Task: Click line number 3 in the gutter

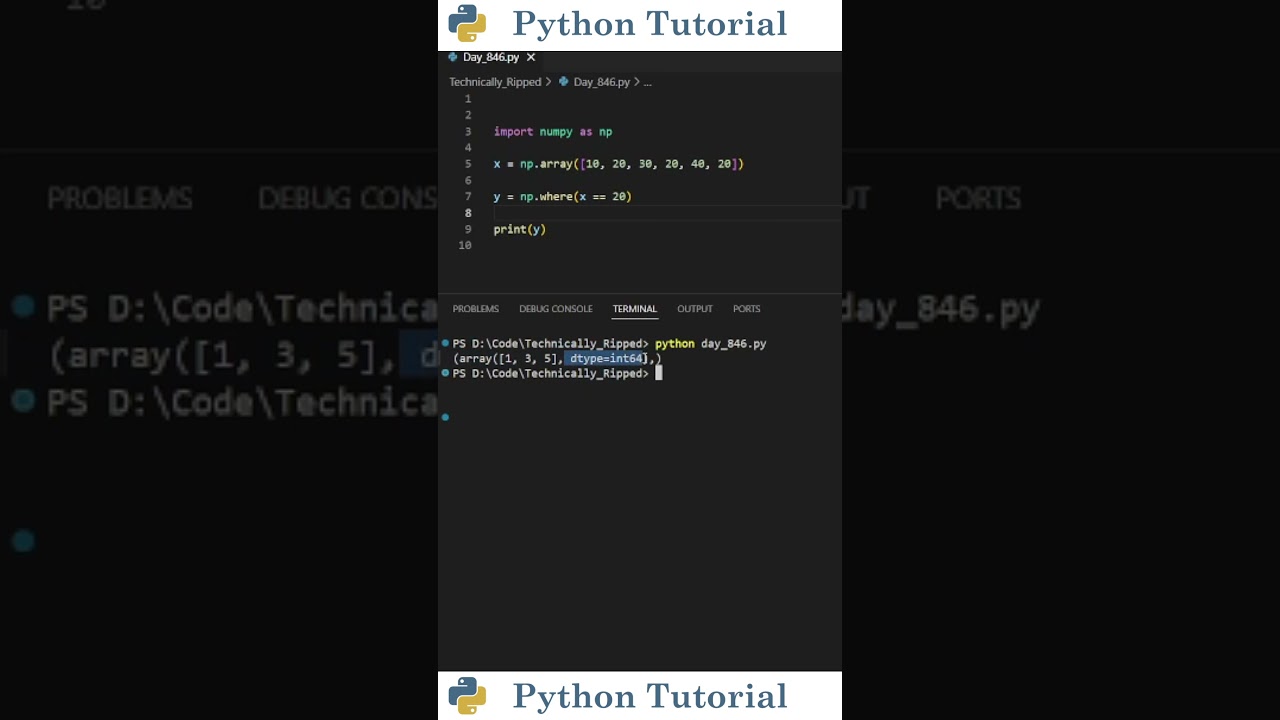Action: (468, 132)
